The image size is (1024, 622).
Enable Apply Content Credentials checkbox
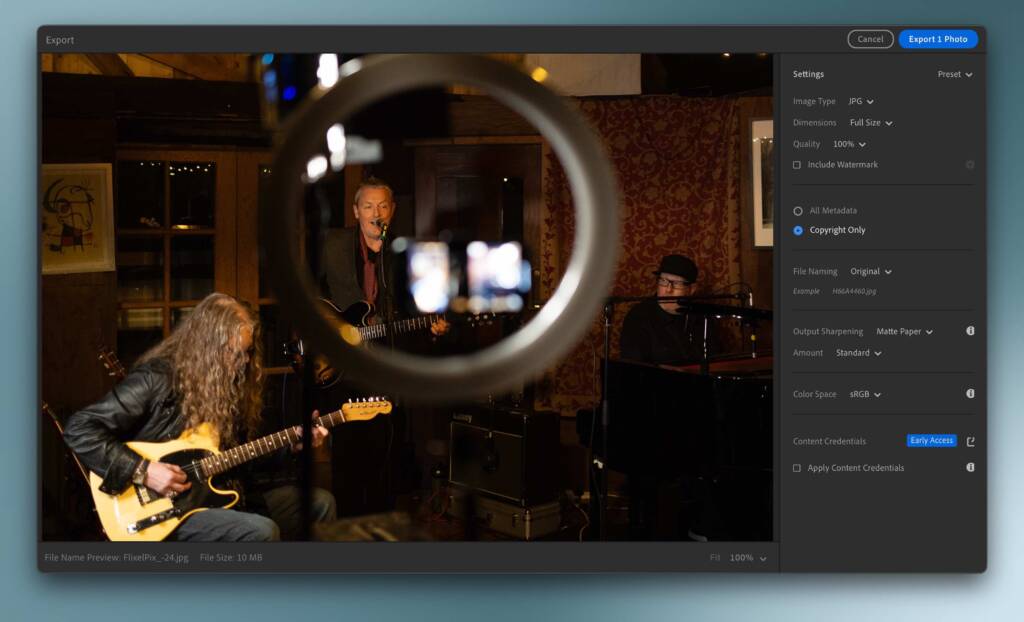coord(797,468)
